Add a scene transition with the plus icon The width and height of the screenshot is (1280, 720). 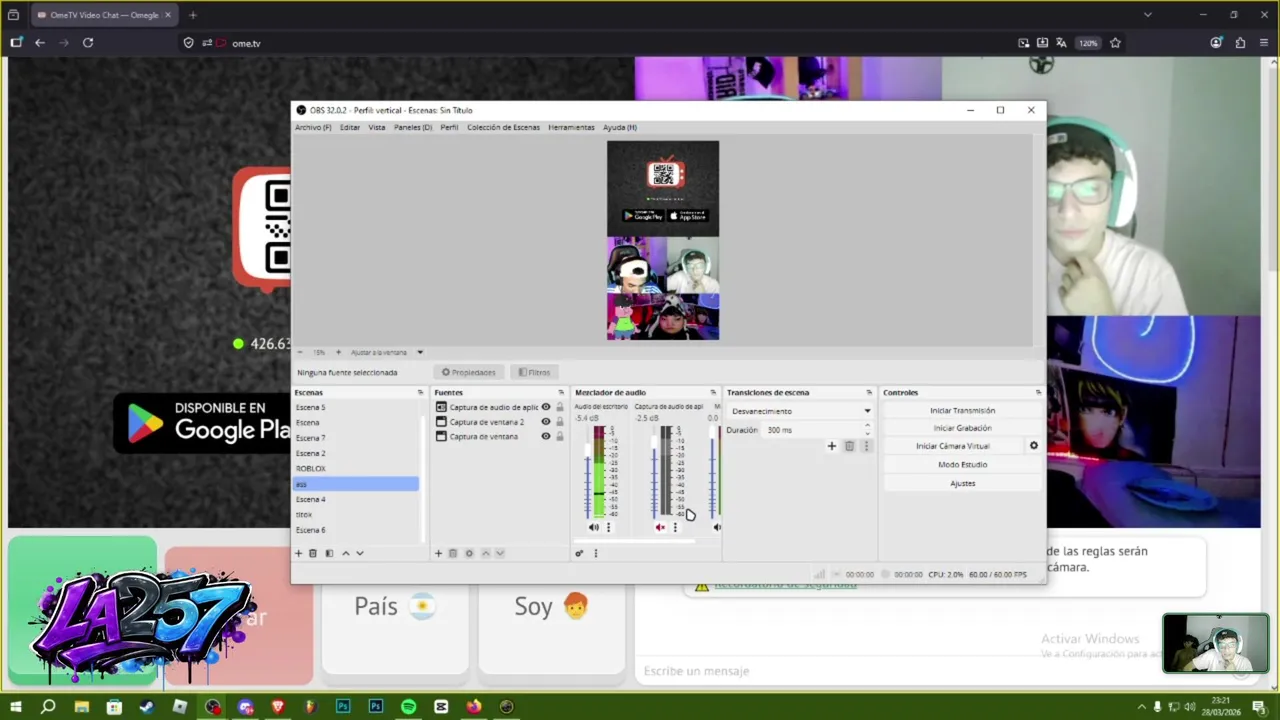coord(831,446)
